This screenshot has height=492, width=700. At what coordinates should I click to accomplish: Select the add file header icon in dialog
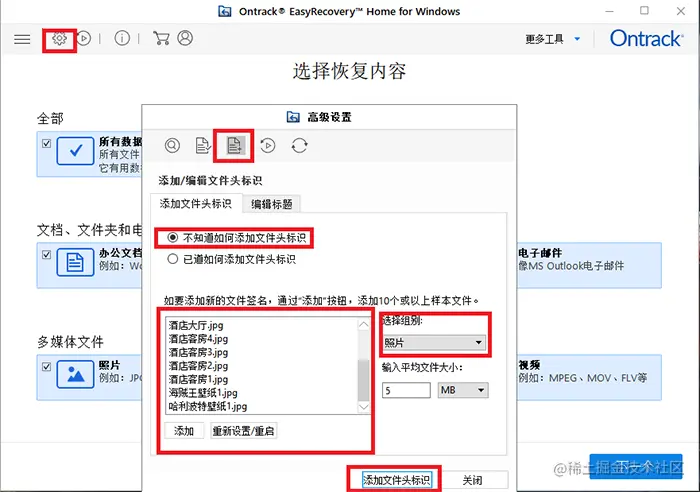[x=234, y=146]
